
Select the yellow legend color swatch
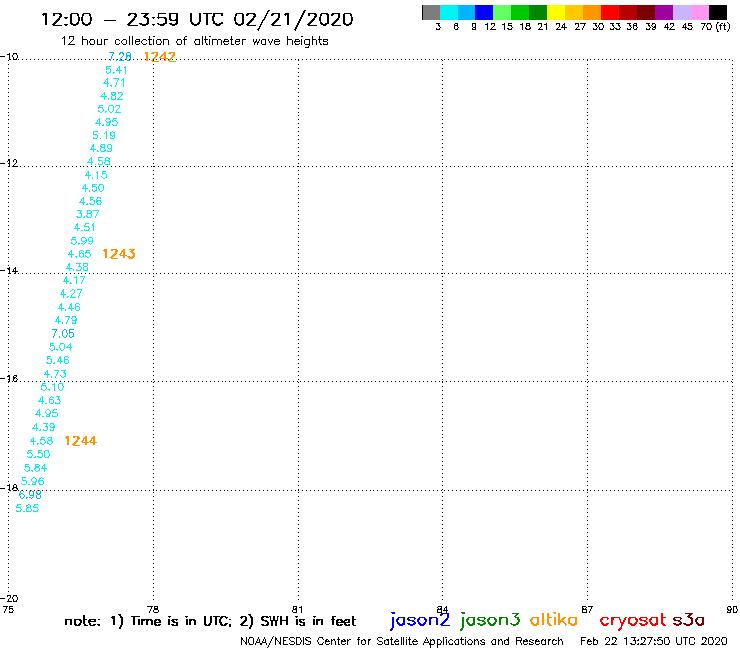556,12
